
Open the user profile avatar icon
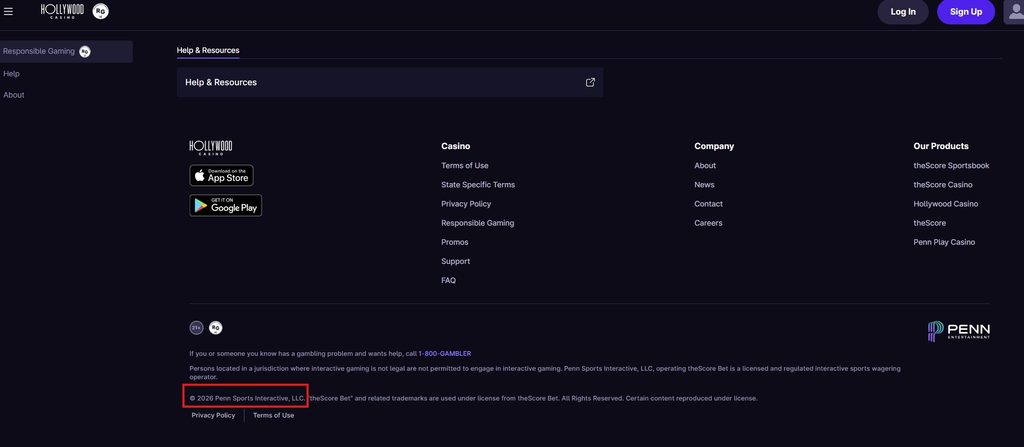tap(1014, 12)
